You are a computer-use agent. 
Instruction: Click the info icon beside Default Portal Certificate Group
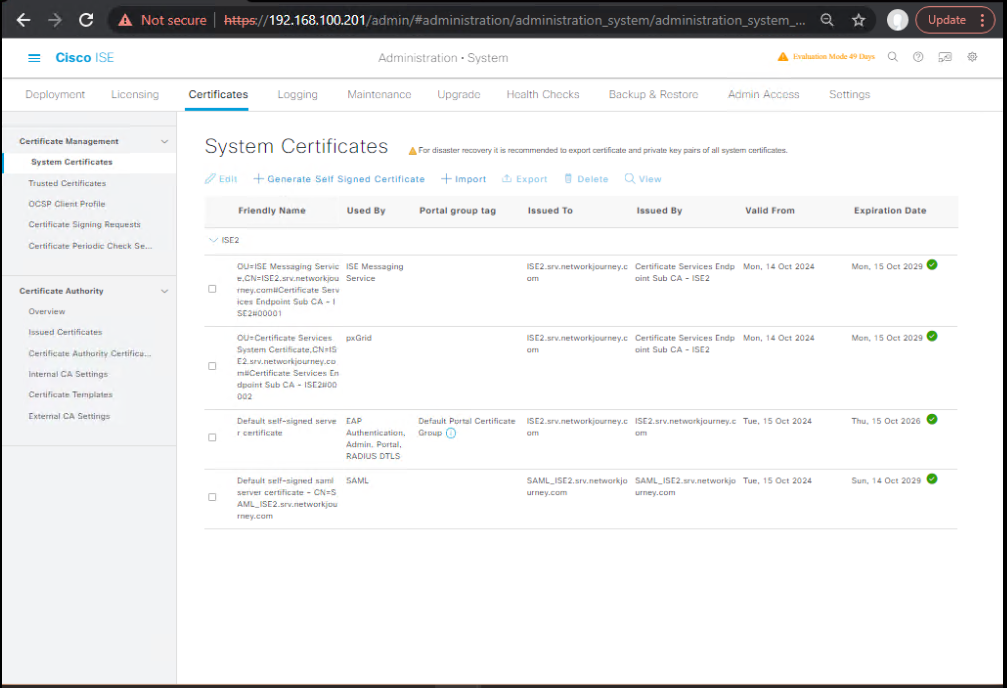(x=451, y=434)
